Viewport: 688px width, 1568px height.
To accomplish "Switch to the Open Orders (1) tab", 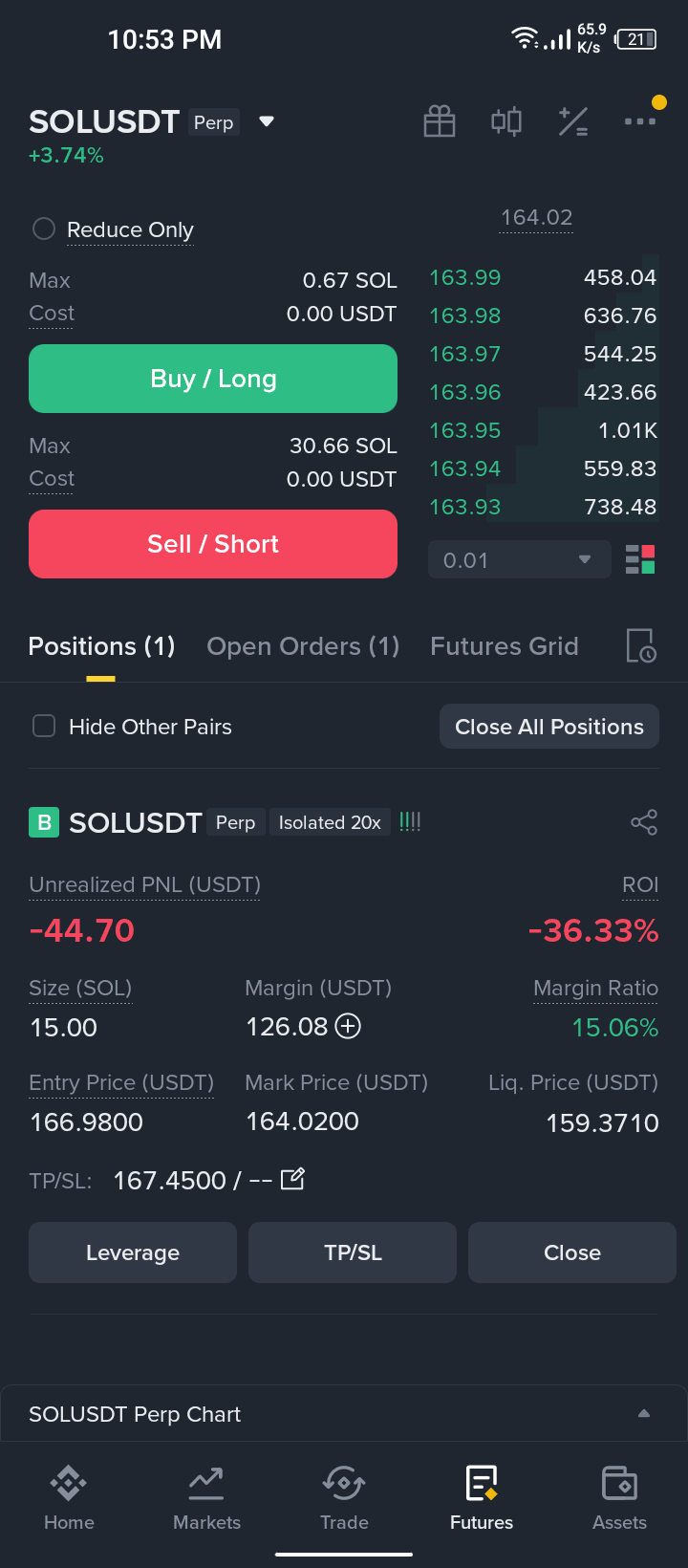I will coord(303,646).
